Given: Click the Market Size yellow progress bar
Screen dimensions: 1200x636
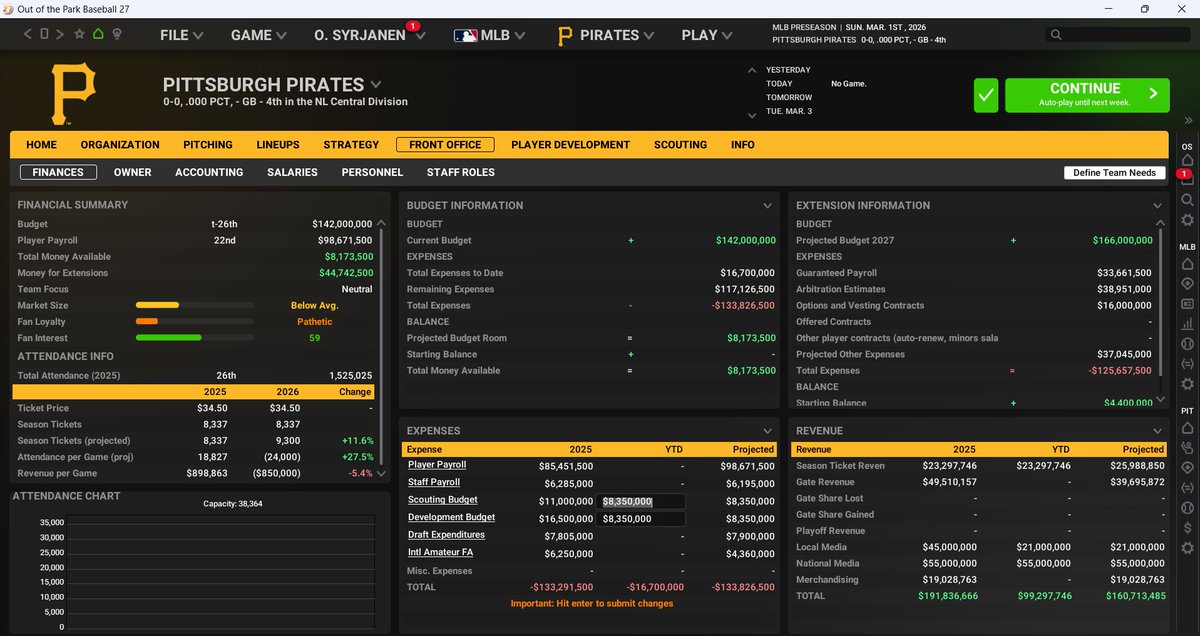Looking at the screenshot, I should point(157,305).
